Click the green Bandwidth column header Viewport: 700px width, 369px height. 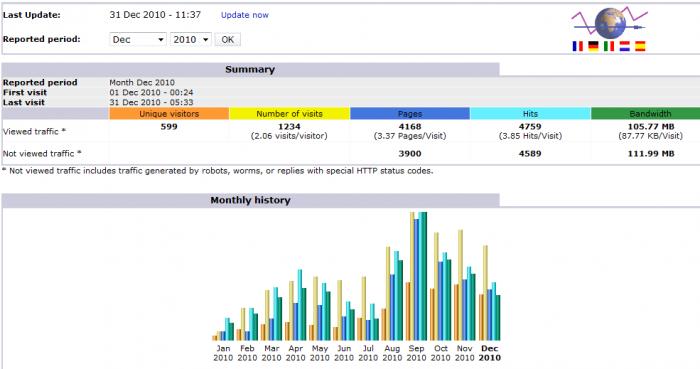tap(646, 113)
